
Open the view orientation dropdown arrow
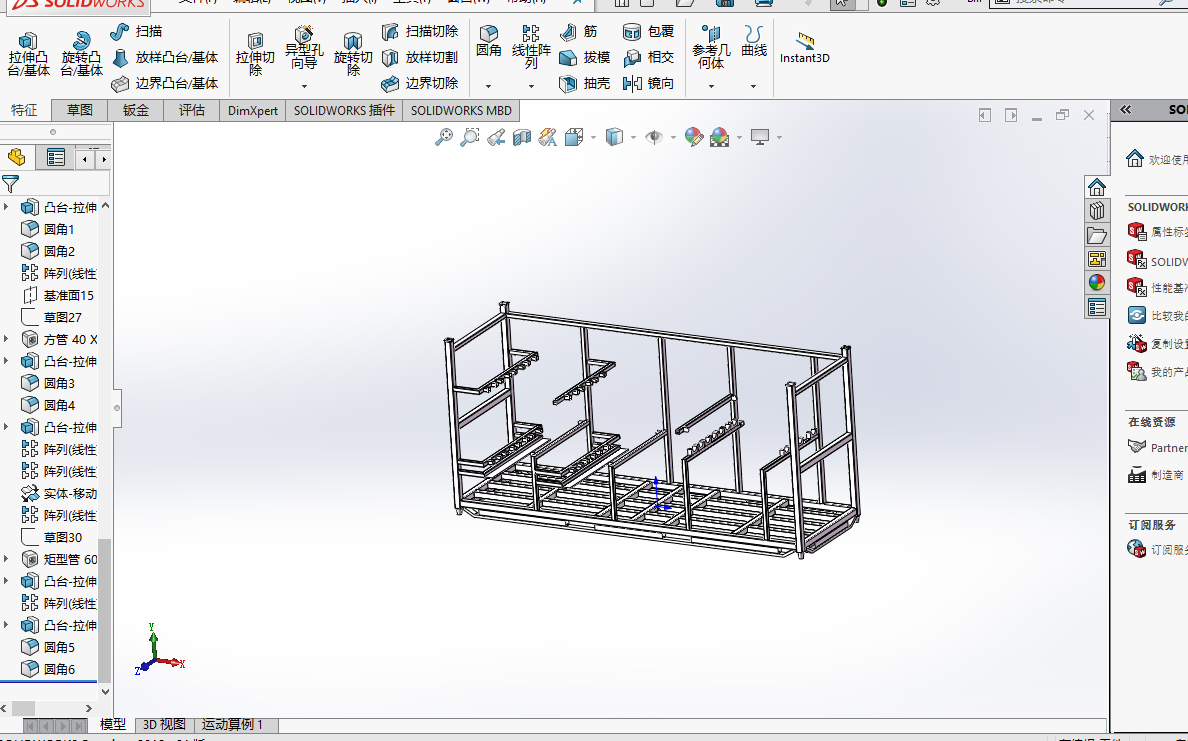pos(592,138)
